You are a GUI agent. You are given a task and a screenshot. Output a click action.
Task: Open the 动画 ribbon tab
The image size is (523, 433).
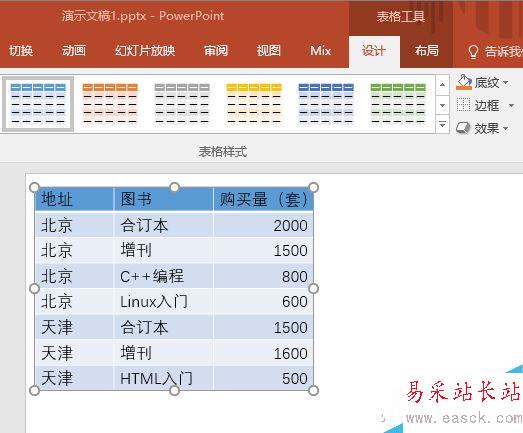74,51
